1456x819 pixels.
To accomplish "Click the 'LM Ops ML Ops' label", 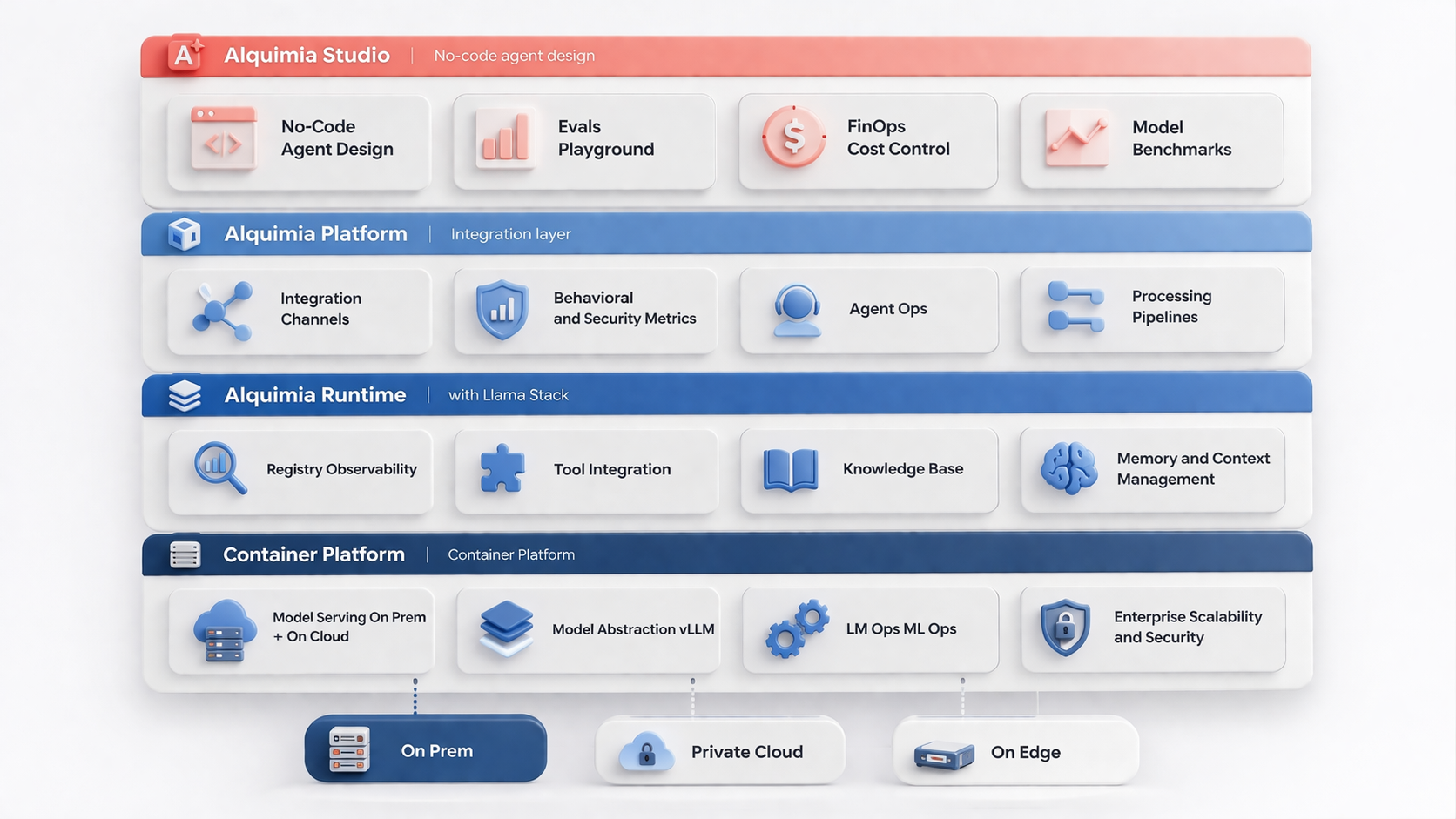I will [901, 628].
